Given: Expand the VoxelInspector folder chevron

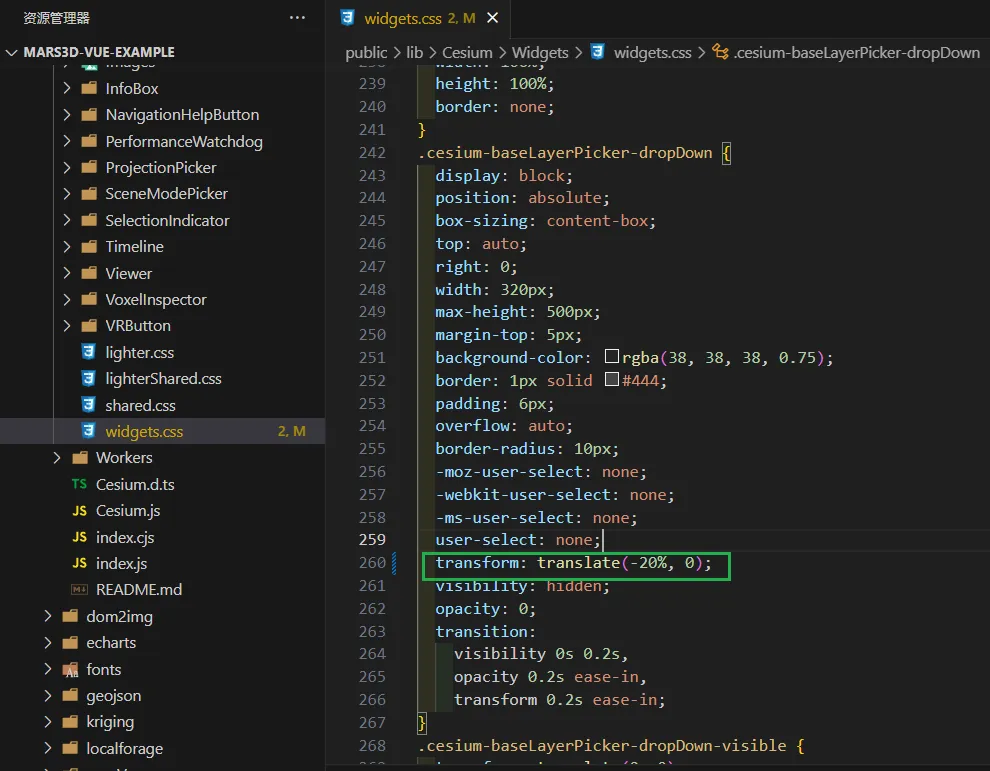Looking at the screenshot, I should pos(67,299).
